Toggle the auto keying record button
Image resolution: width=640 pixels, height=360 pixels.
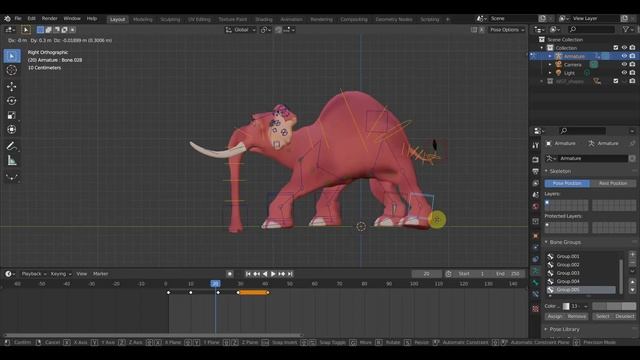(230, 274)
